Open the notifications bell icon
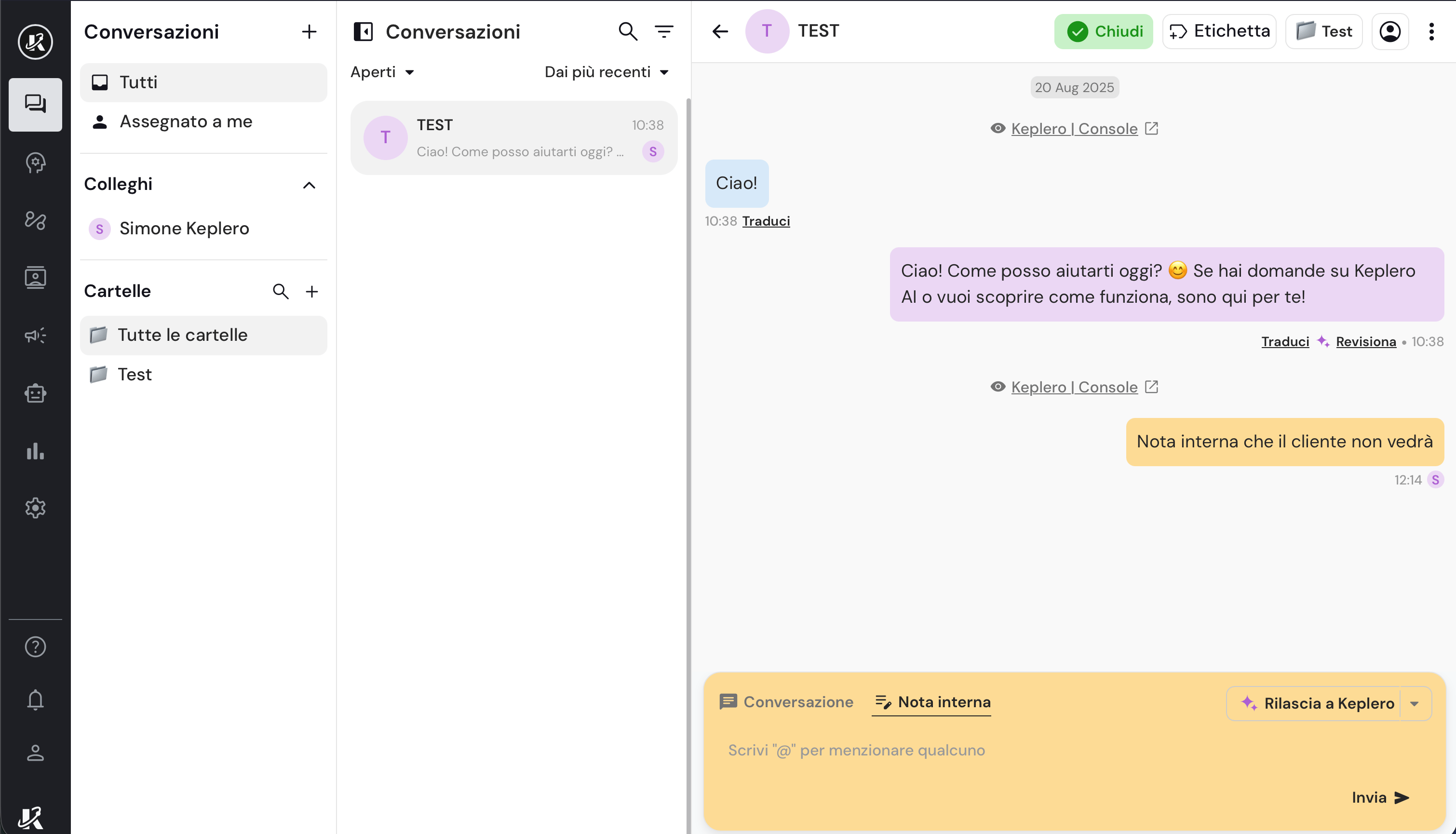The height and width of the screenshot is (834, 1456). click(35, 699)
